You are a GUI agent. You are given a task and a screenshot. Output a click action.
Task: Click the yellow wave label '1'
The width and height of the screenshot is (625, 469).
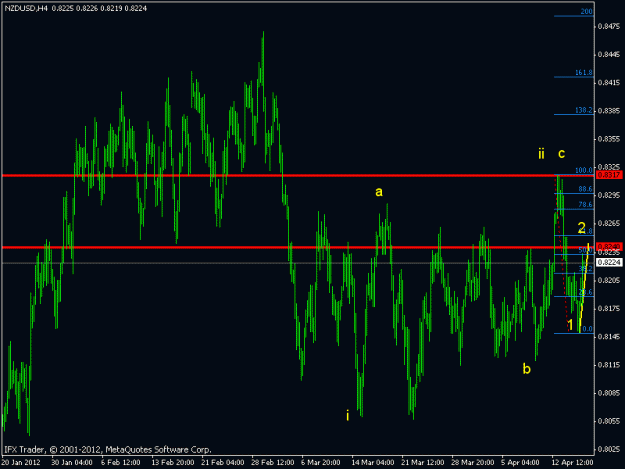570,325
